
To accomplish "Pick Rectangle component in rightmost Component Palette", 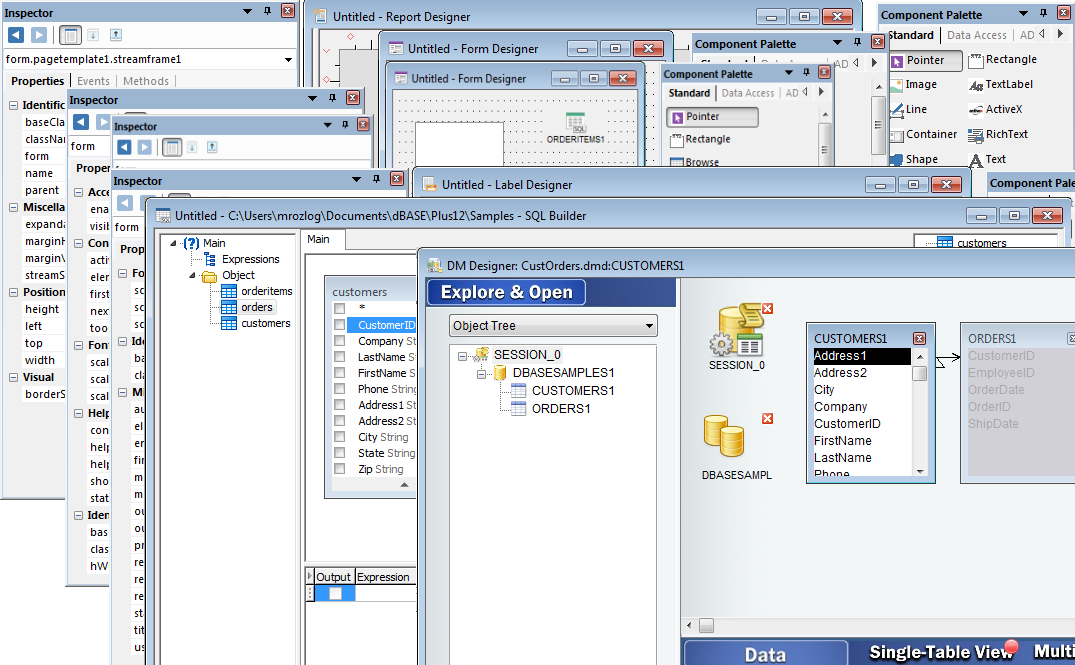I will tap(1002, 60).
